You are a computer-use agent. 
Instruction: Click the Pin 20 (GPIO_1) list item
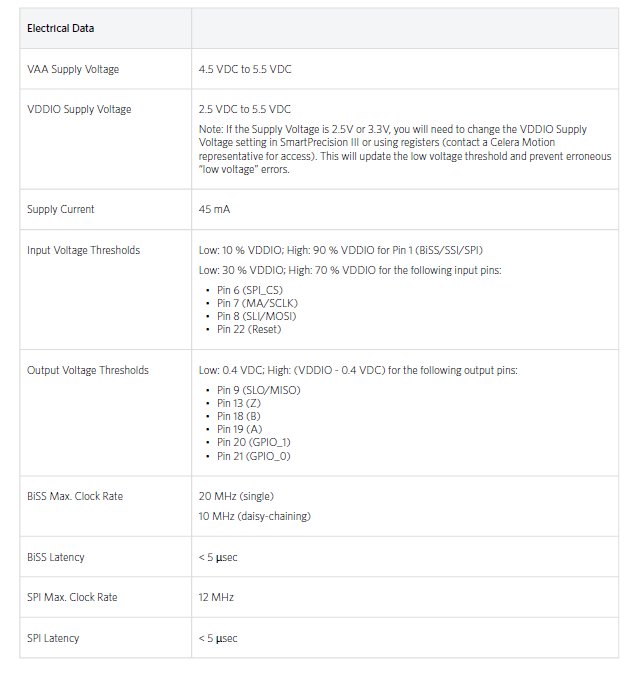coord(254,442)
